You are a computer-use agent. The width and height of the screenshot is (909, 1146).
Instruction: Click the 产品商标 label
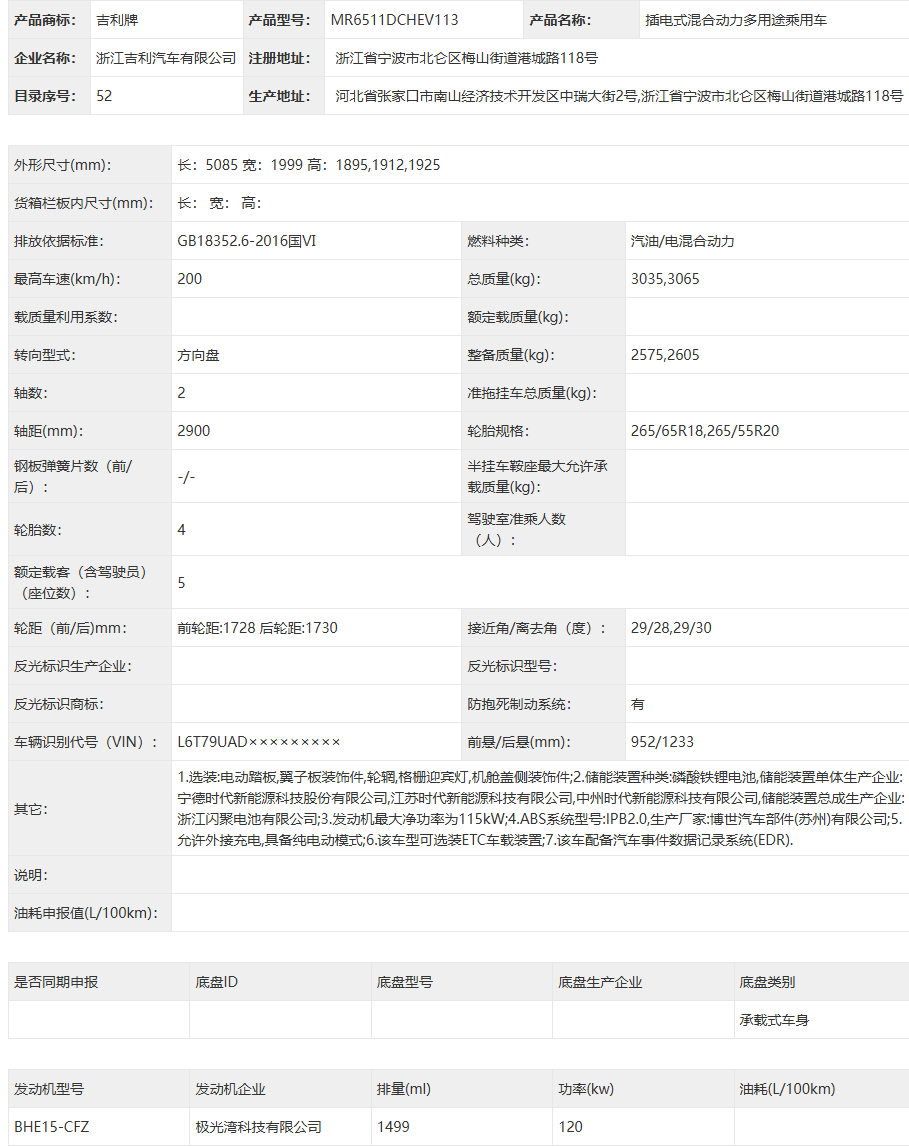tap(45, 20)
